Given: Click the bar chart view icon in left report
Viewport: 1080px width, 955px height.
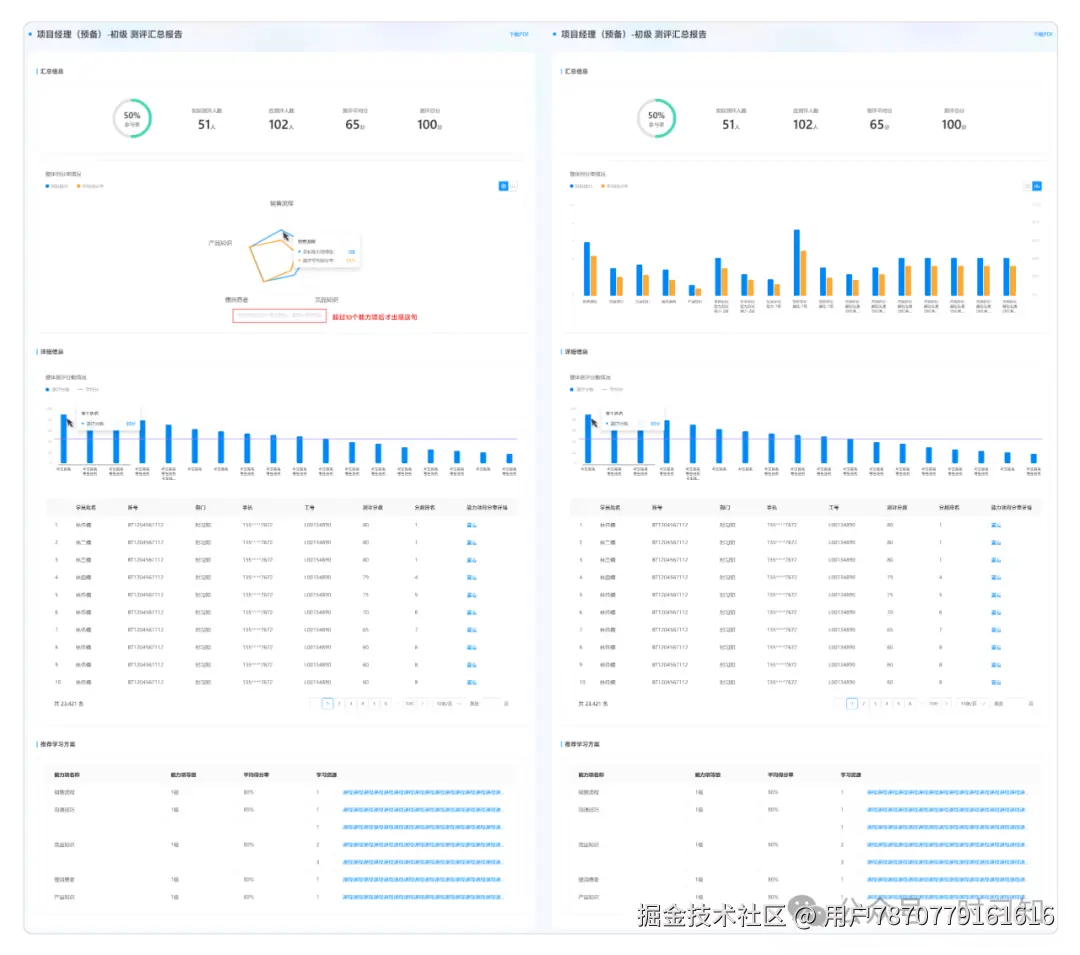Looking at the screenshot, I should click(x=513, y=186).
